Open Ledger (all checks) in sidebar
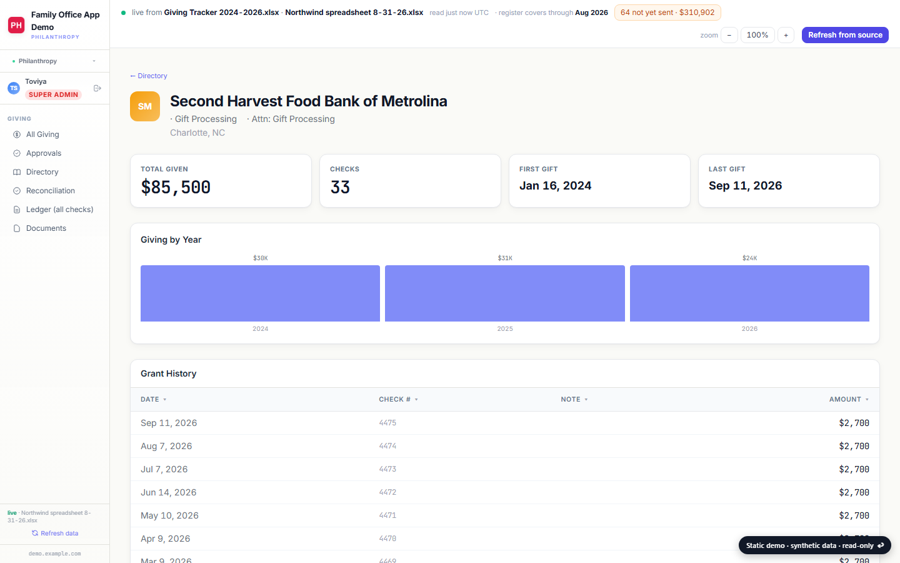 coord(55,209)
